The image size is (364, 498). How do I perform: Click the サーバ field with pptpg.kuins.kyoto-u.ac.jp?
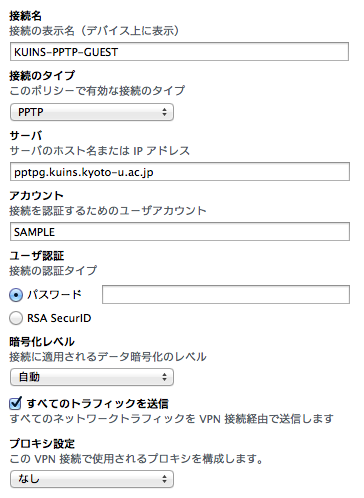180,172
